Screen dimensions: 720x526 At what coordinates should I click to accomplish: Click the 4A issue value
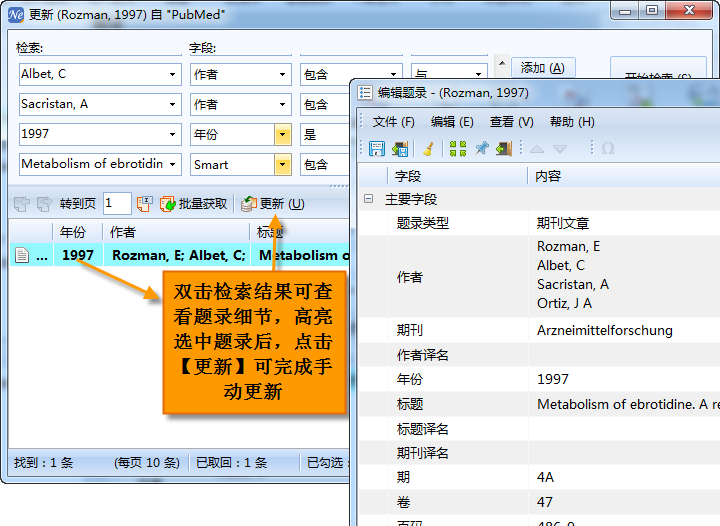pos(546,477)
